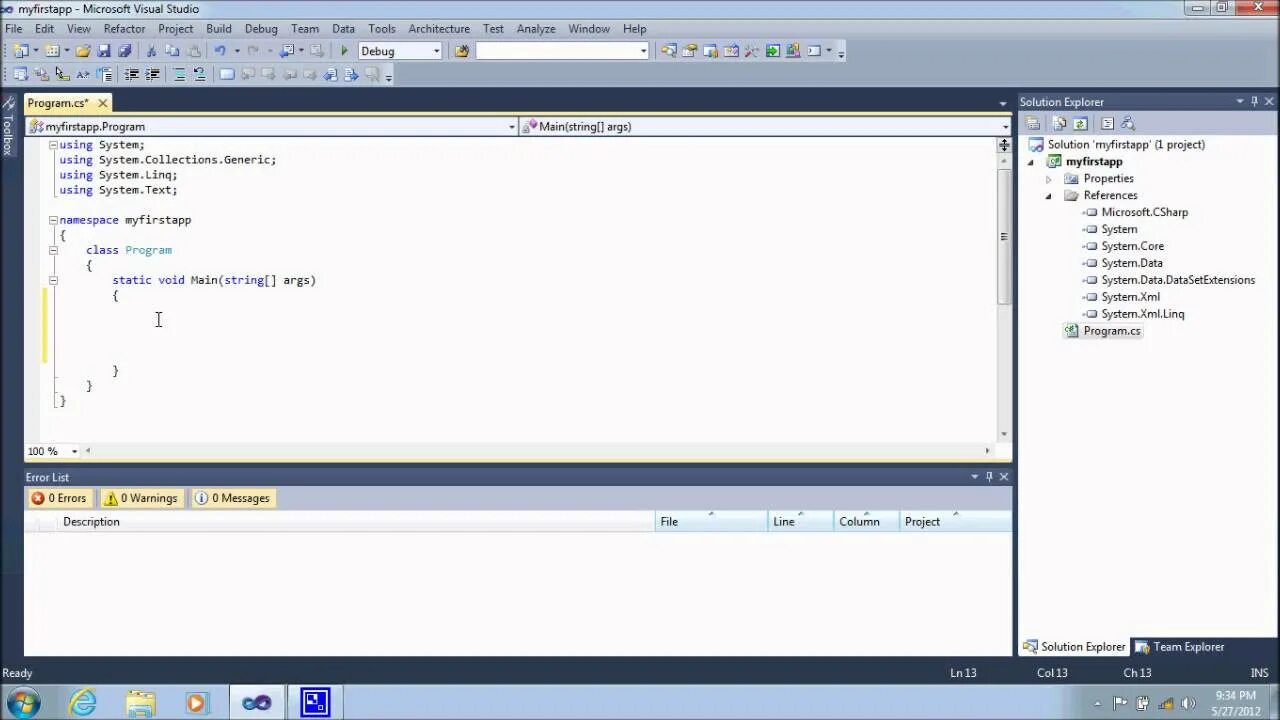Open the Analyze menu
This screenshot has height=720, width=1280.
[535, 29]
